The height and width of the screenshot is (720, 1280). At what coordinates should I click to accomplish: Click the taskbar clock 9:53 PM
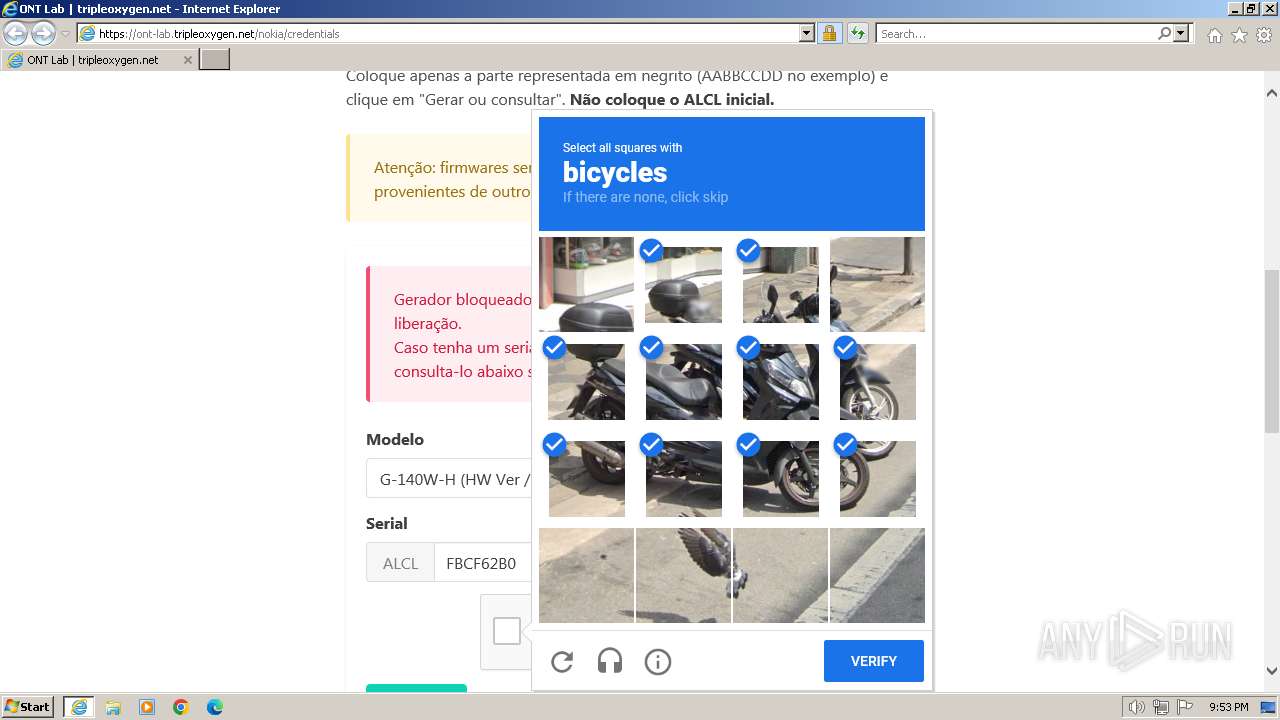[x=1229, y=707]
